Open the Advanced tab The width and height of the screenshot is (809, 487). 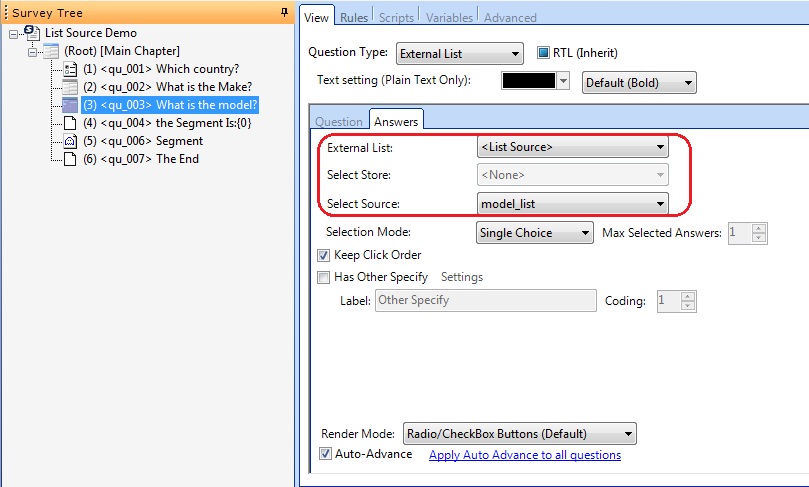tap(510, 17)
